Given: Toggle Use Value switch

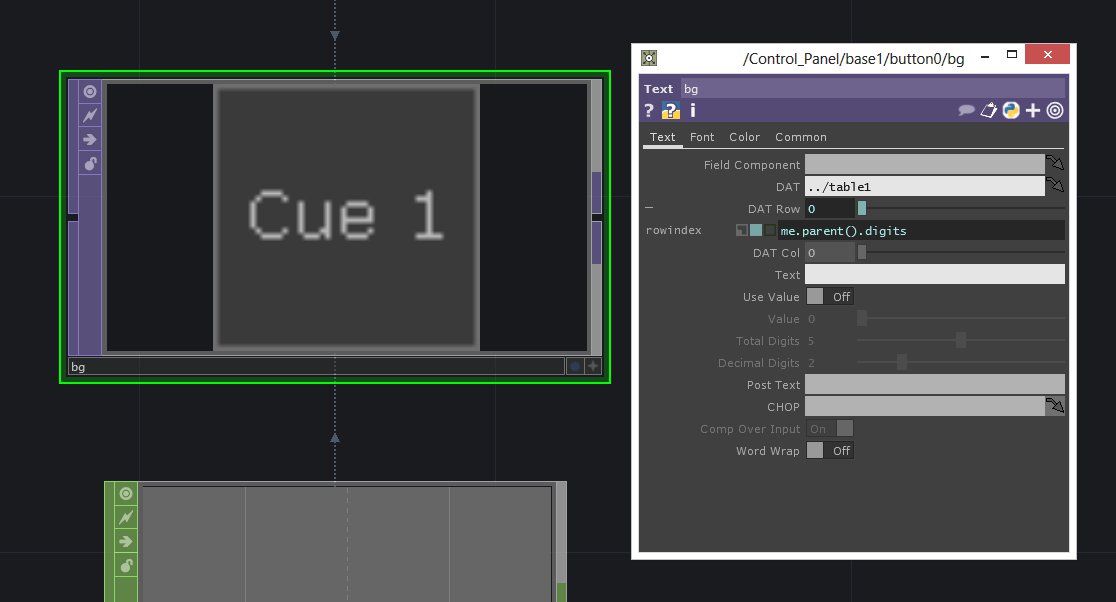Looking at the screenshot, I should 829,297.
